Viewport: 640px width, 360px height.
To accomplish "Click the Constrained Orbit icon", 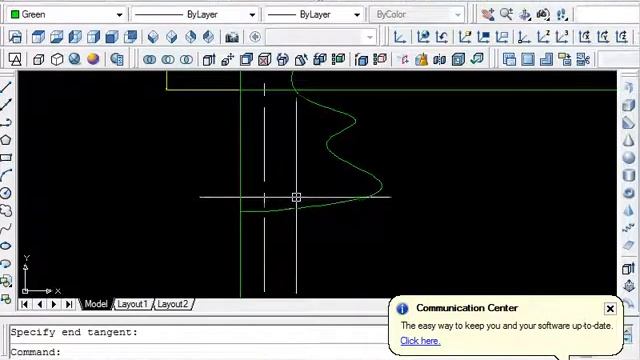I will tap(524, 15).
